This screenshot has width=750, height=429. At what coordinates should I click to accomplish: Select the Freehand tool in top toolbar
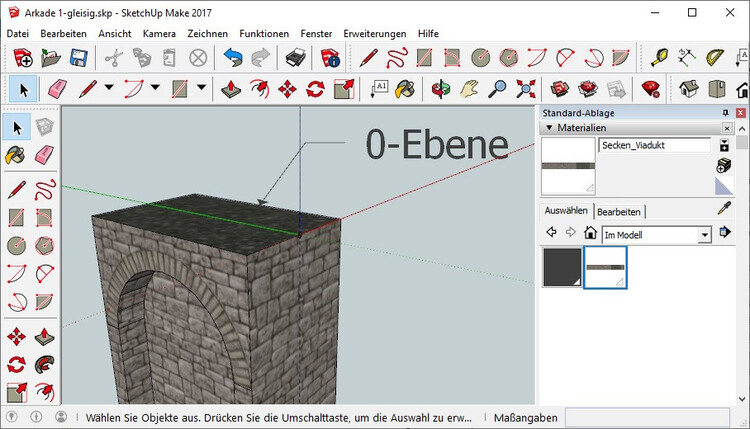pyautogui.click(x=397, y=58)
